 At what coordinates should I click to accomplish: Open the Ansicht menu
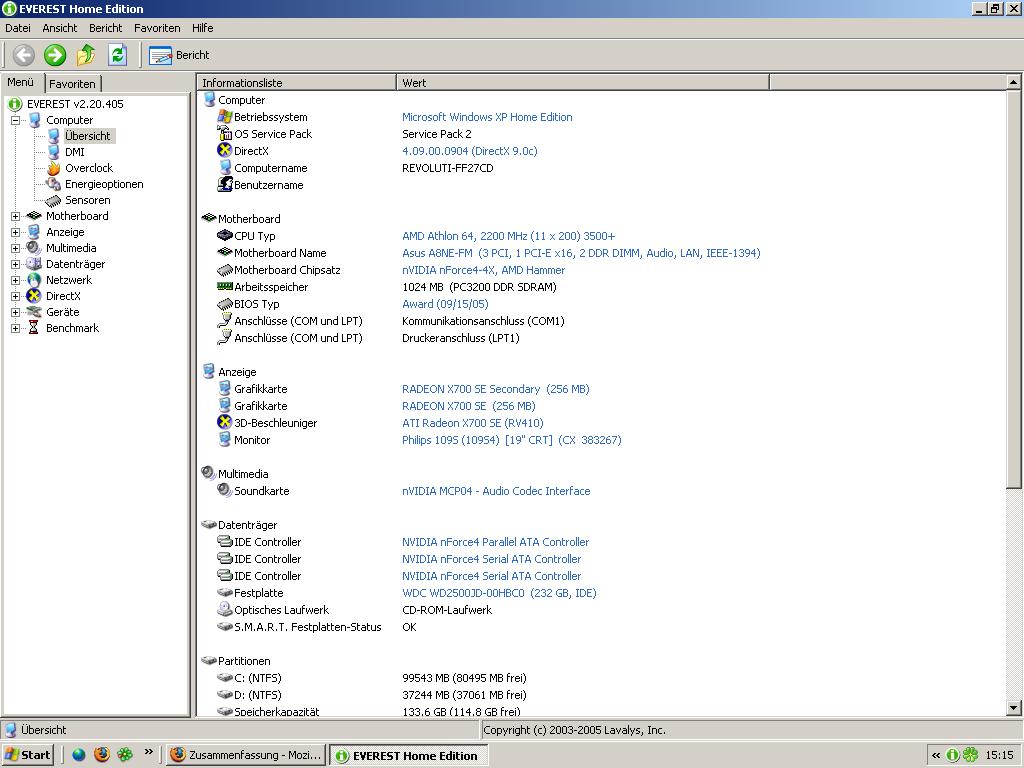point(59,28)
